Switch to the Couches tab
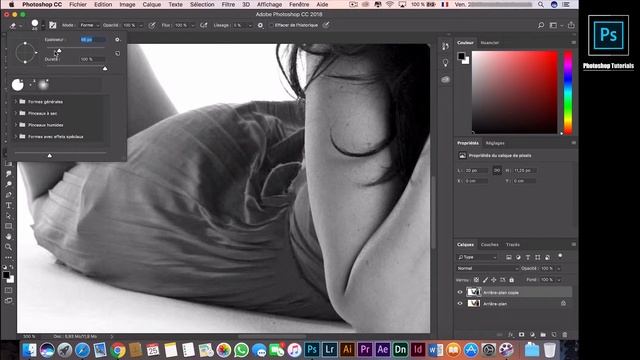This screenshot has width=640, height=360. coord(489,245)
